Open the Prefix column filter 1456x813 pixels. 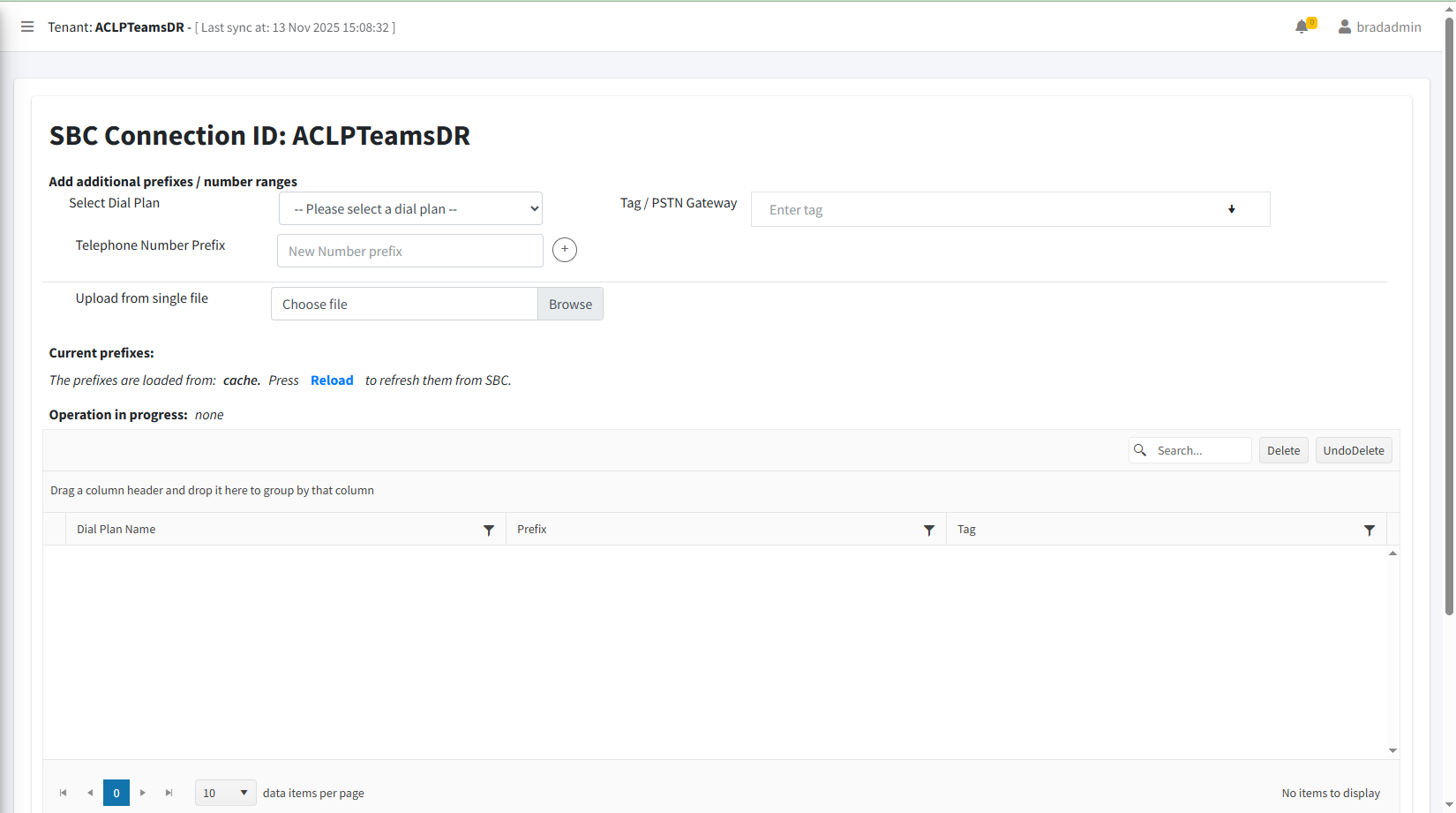(x=929, y=531)
